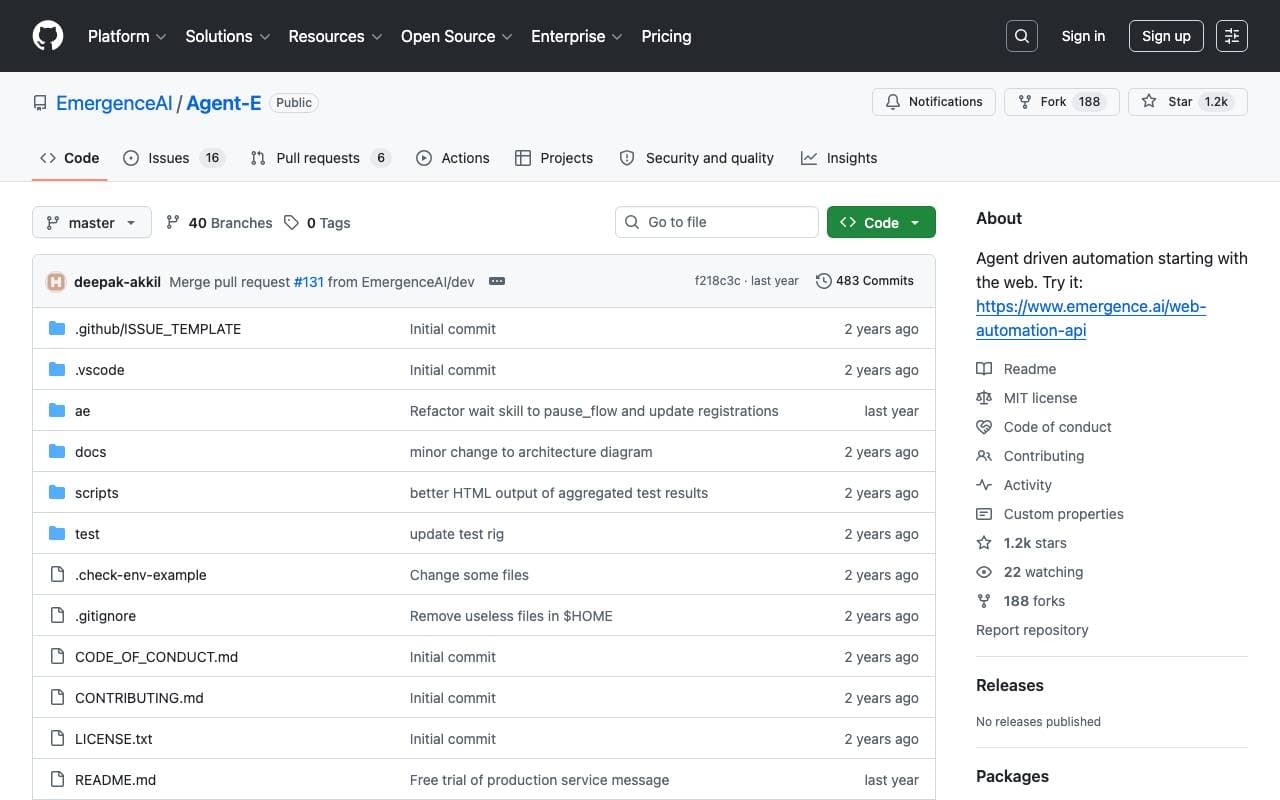
Task: Open appearance settings icon in header
Action: (1232, 36)
